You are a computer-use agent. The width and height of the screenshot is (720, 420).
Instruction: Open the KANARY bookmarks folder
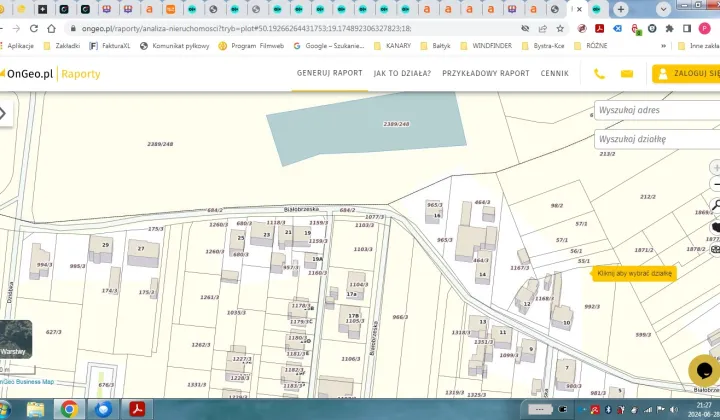point(392,46)
